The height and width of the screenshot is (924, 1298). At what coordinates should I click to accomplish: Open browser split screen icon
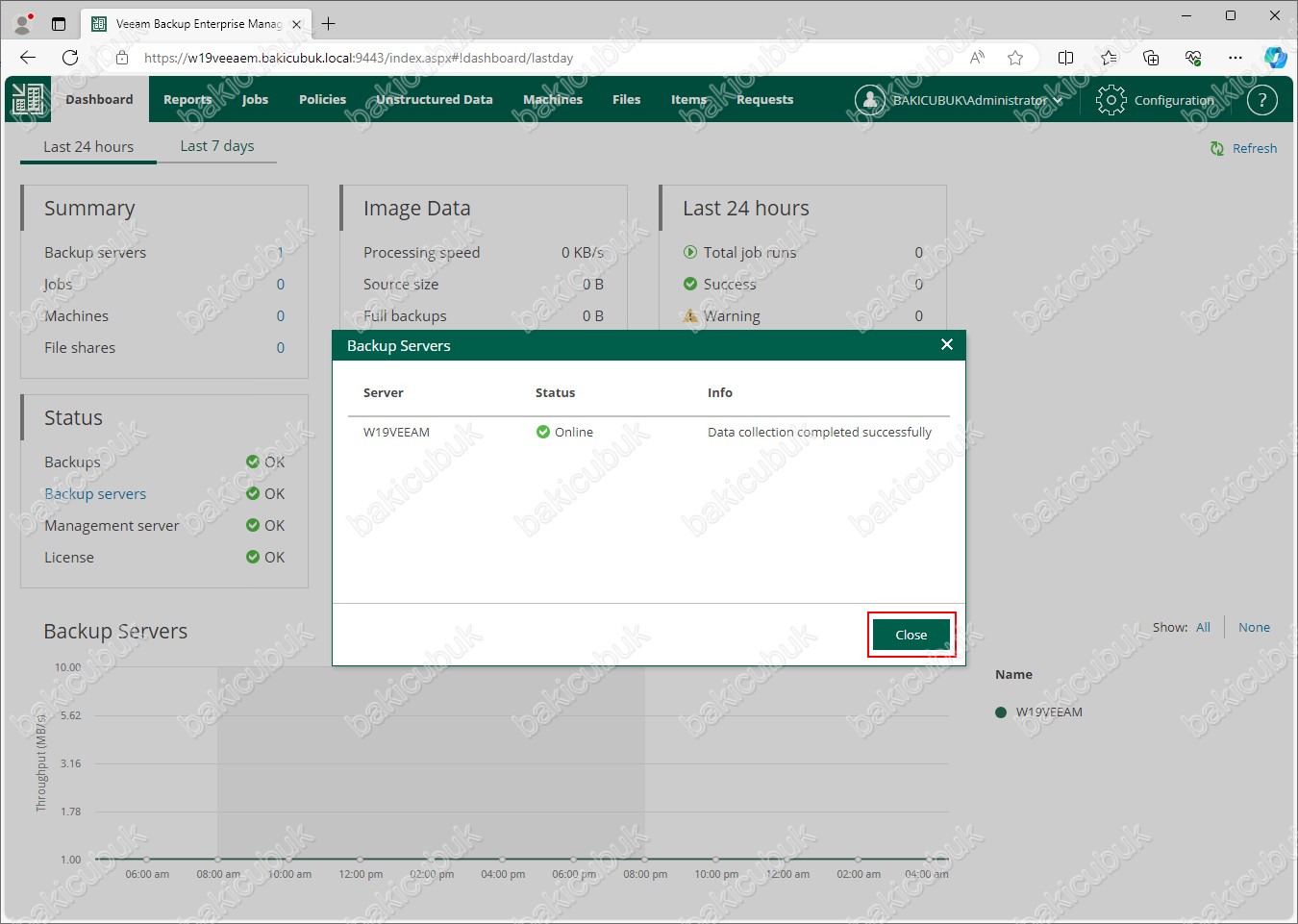[x=1065, y=58]
